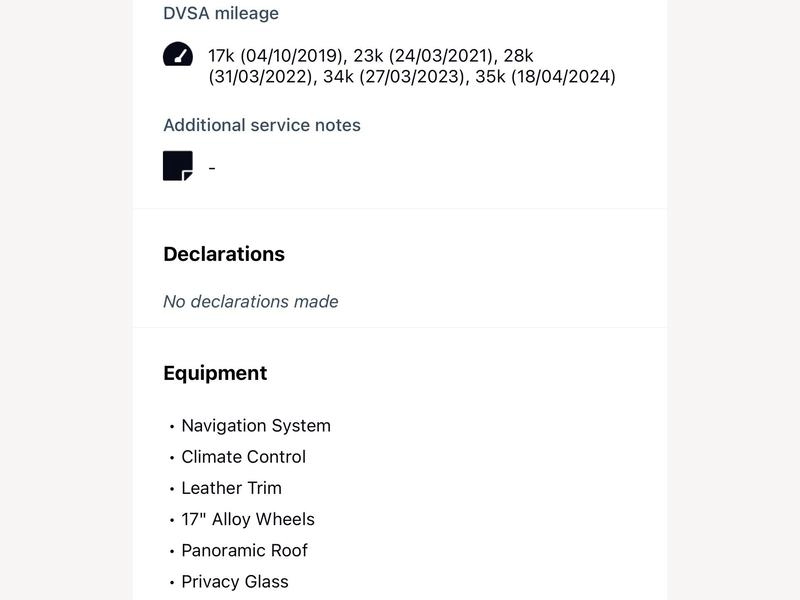Click the 17" Alloy Wheels entry
The width and height of the screenshot is (800, 600).
pos(248,519)
